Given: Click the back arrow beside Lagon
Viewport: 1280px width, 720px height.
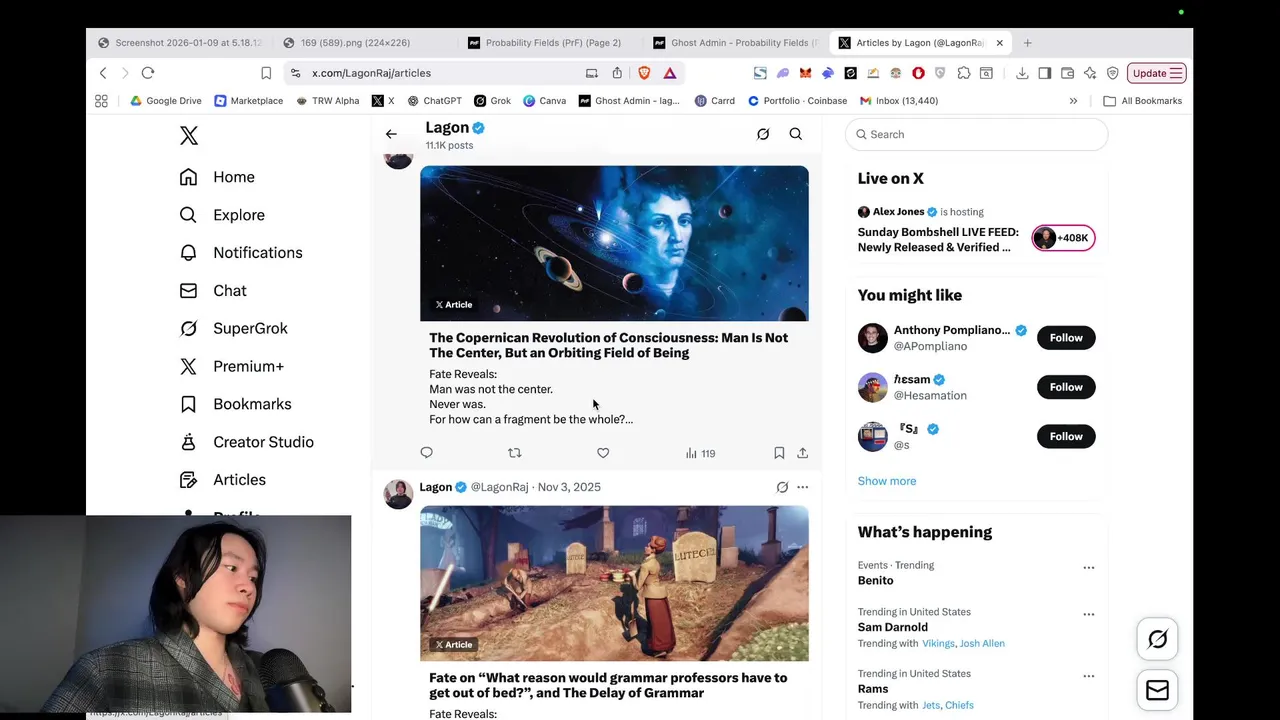Looking at the screenshot, I should tap(391, 134).
